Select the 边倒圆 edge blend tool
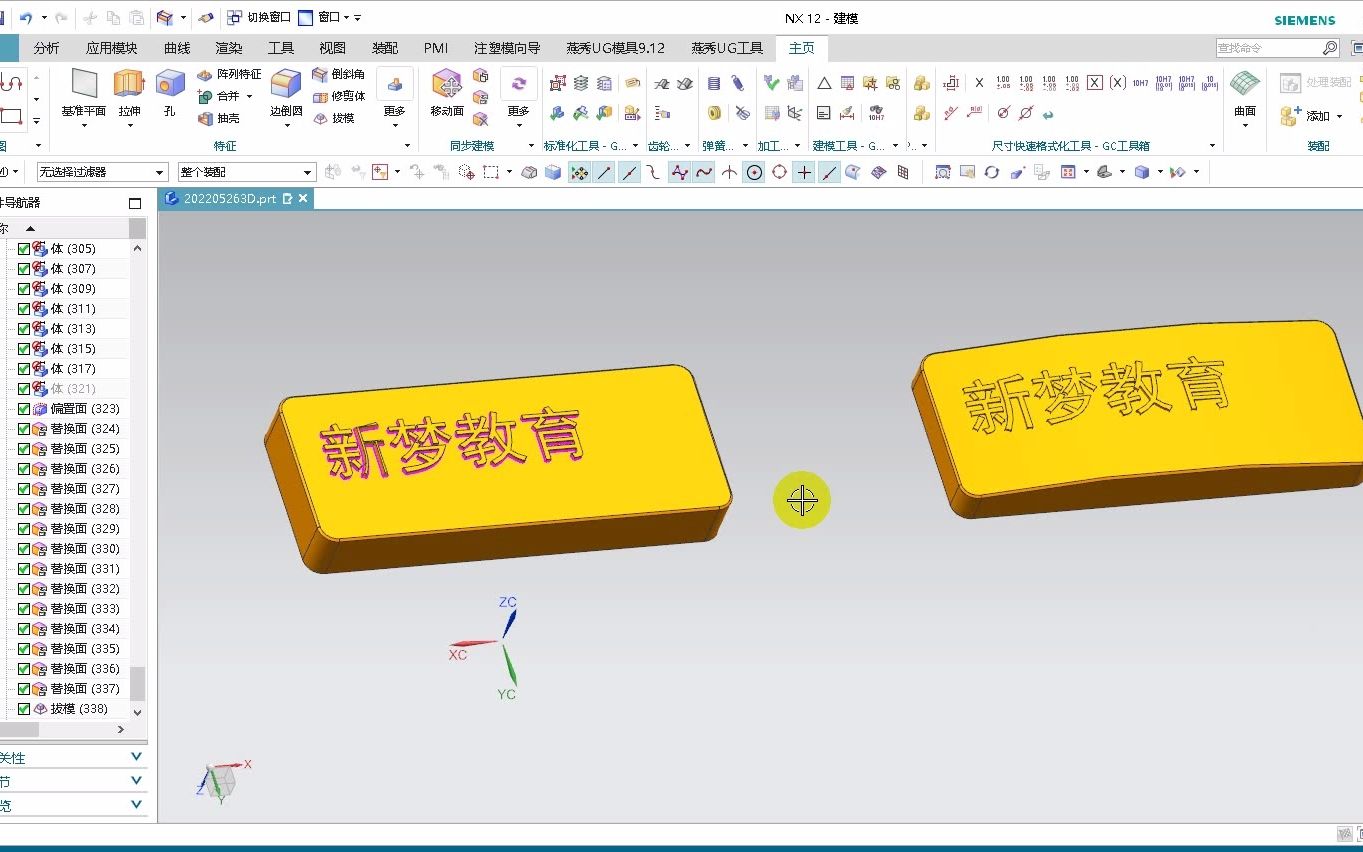The width and height of the screenshot is (1363, 852). 286,92
